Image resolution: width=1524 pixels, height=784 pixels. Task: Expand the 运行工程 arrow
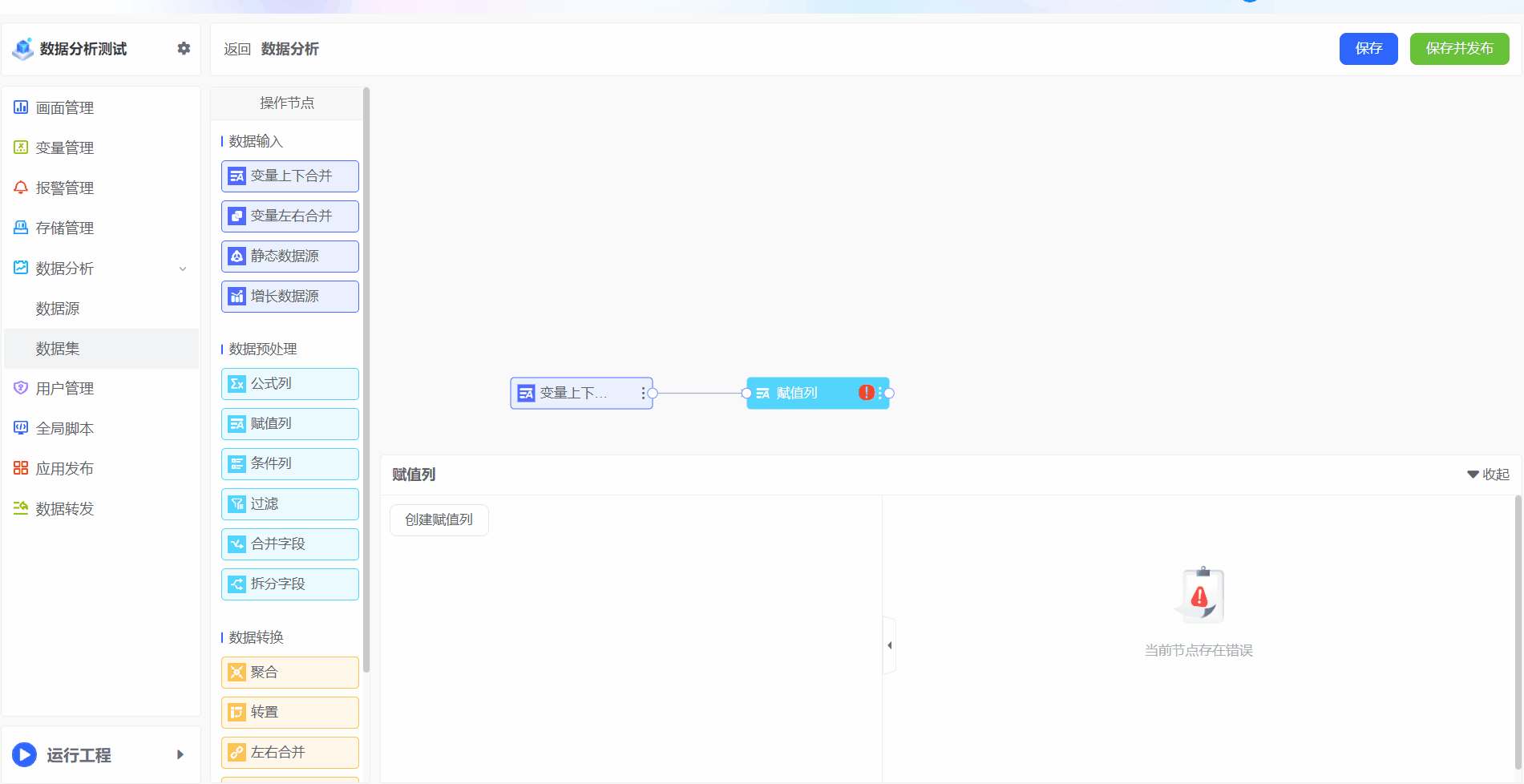click(x=180, y=754)
